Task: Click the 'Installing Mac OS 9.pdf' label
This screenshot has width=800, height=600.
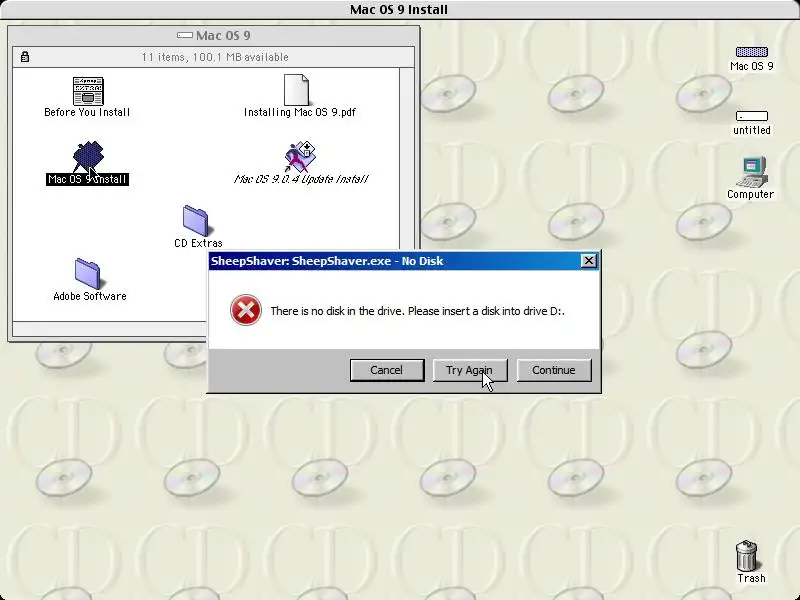Action: (x=299, y=112)
